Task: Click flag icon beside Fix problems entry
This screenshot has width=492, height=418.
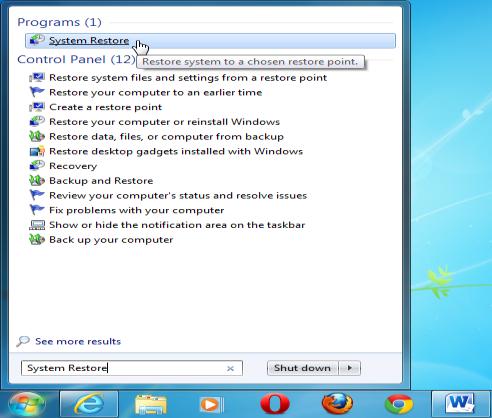Action: 37,210
